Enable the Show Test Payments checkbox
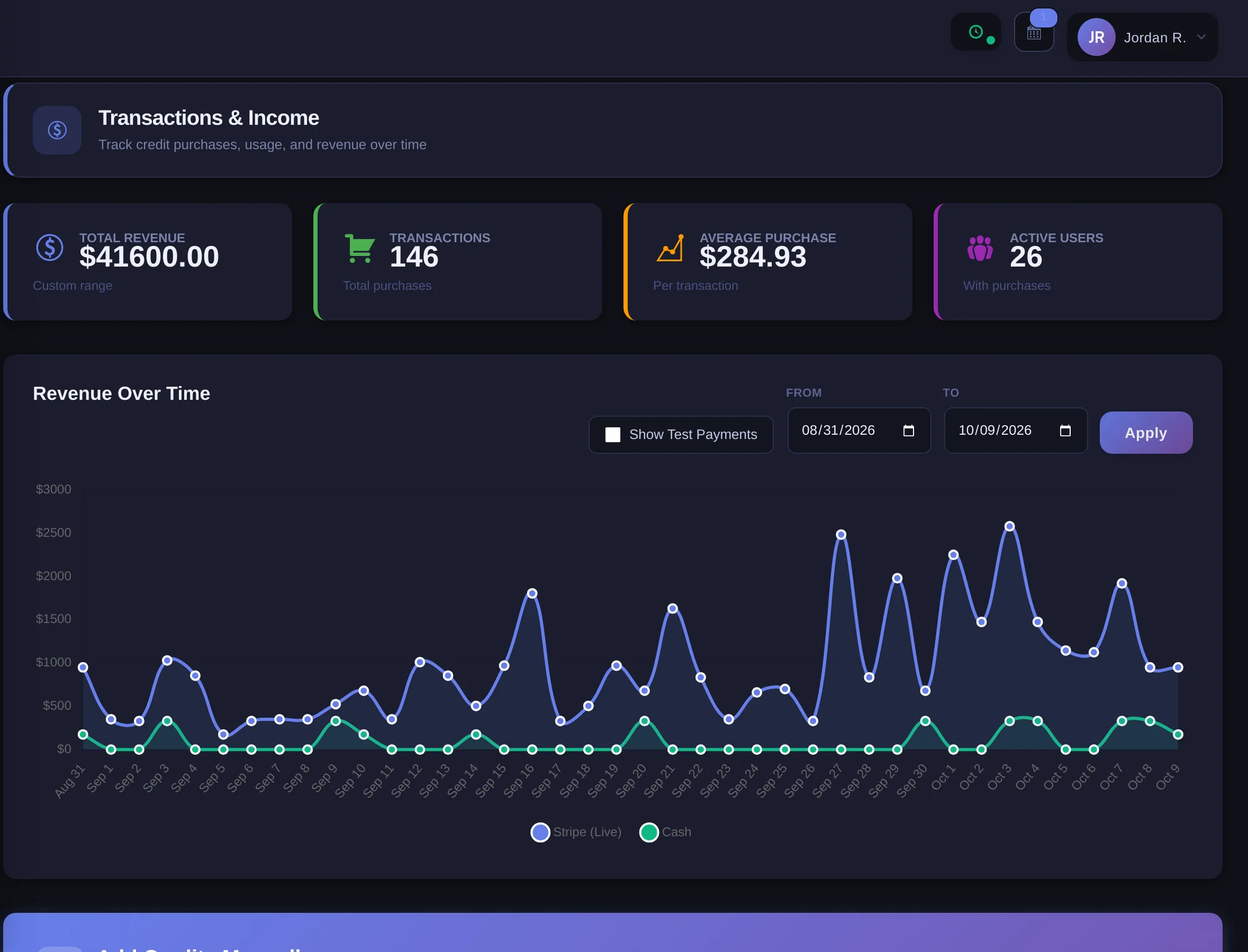 (613, 435)
